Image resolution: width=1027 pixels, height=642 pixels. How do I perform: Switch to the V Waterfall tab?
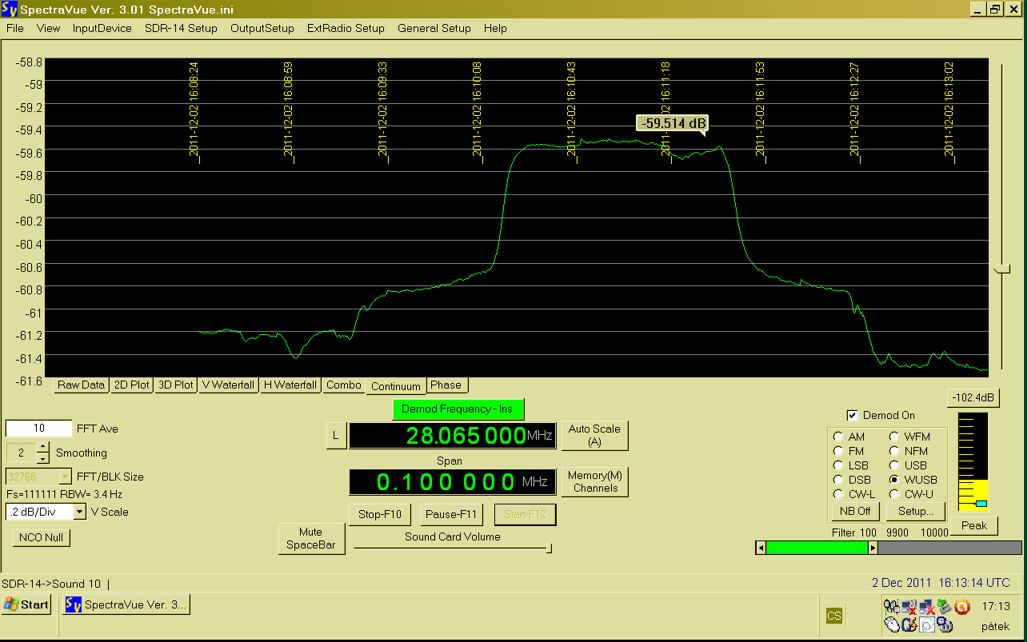pyautogui.click(x=228, y=385)
